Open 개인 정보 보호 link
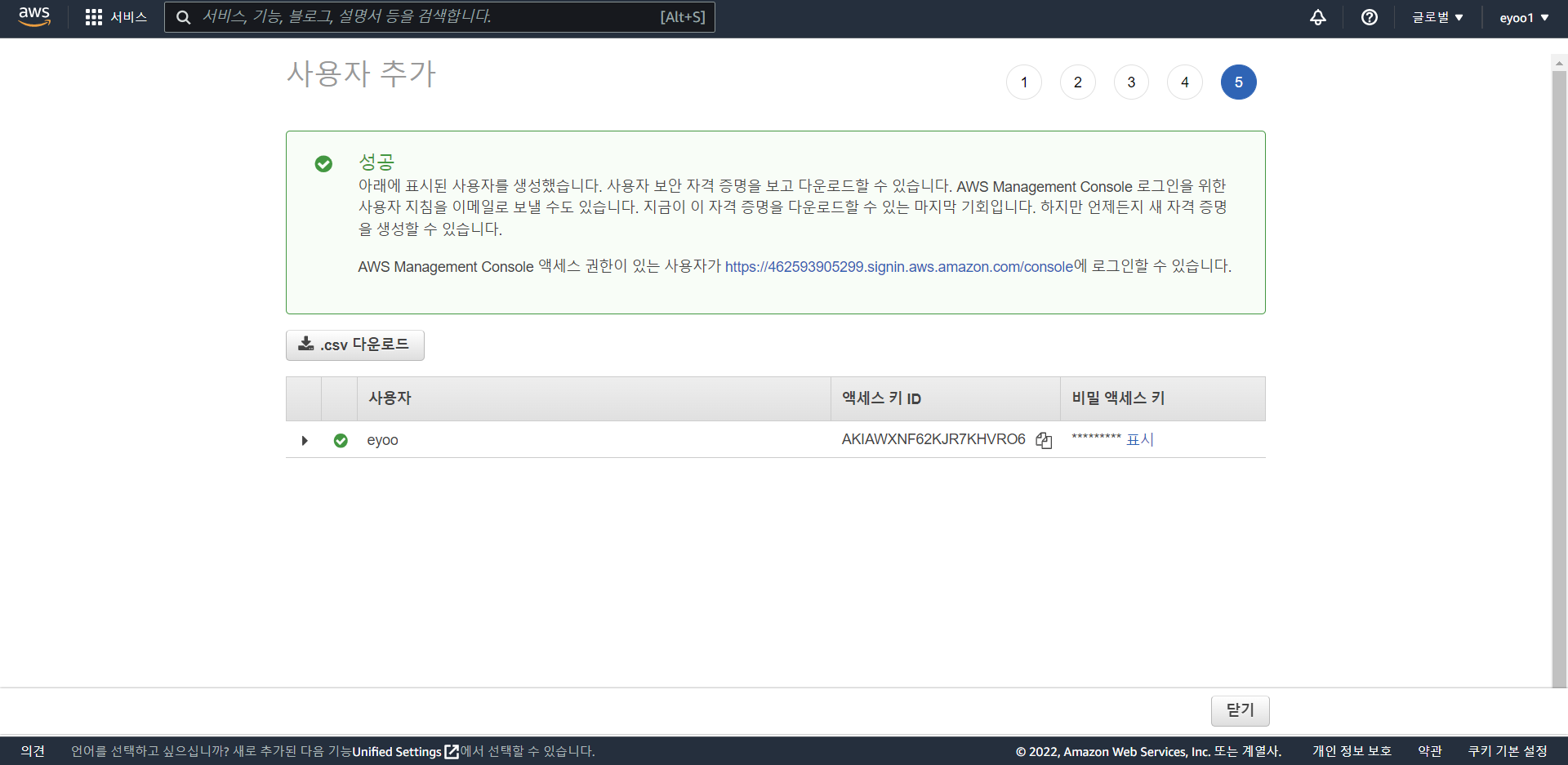Screen dimensions: 1568x765 (x=1352, y=751)
